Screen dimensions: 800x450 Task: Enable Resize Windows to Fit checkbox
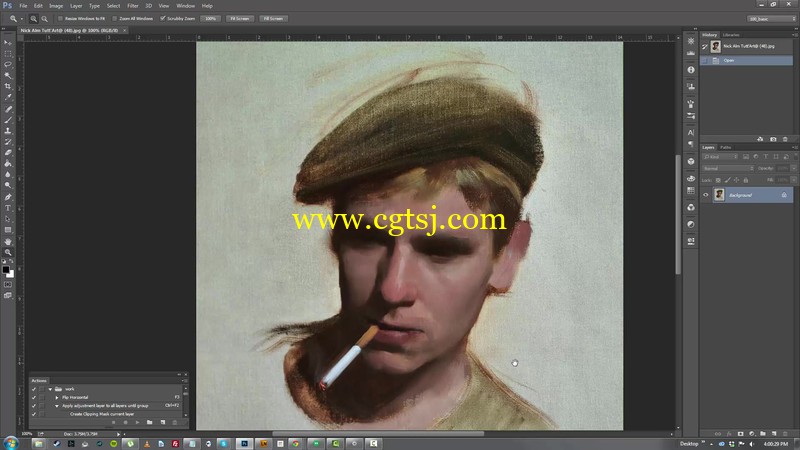click(60, 18)
